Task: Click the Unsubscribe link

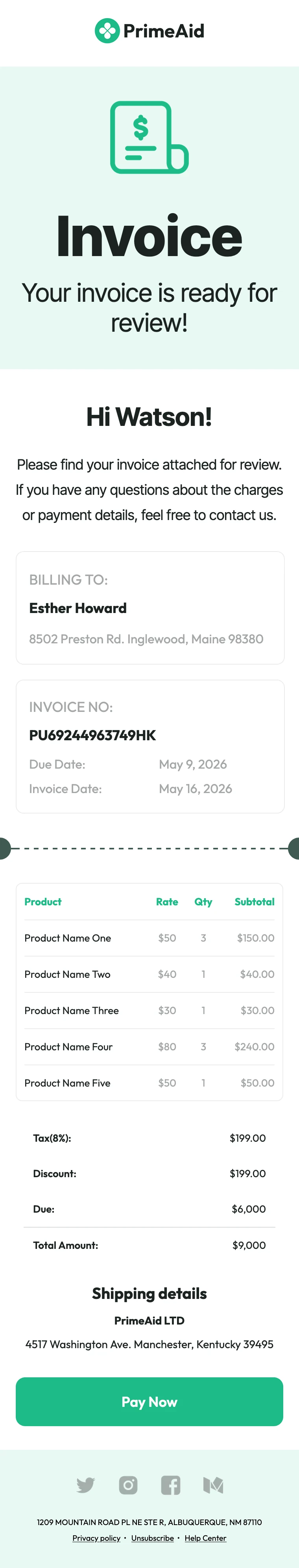Action: click(153, 1538)
